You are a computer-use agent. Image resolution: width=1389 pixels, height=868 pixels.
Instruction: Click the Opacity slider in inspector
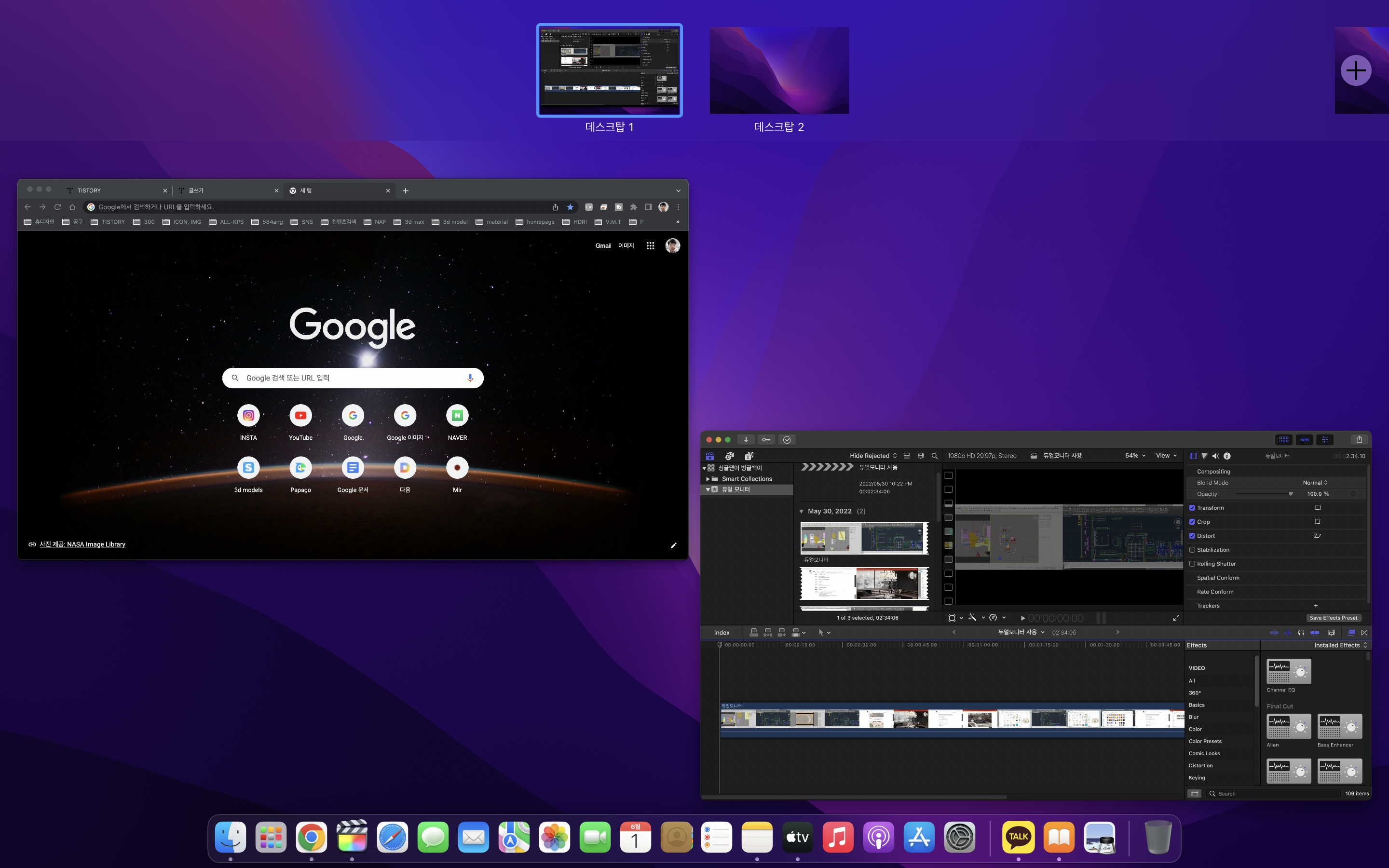point(1264,494)
